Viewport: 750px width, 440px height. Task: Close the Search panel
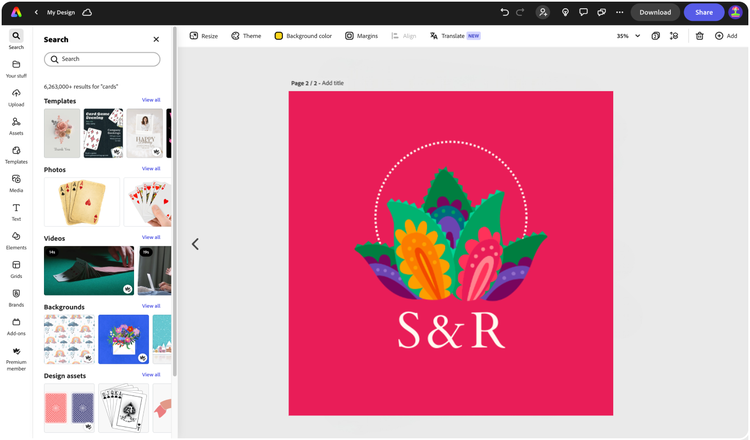tap(156, 40)
